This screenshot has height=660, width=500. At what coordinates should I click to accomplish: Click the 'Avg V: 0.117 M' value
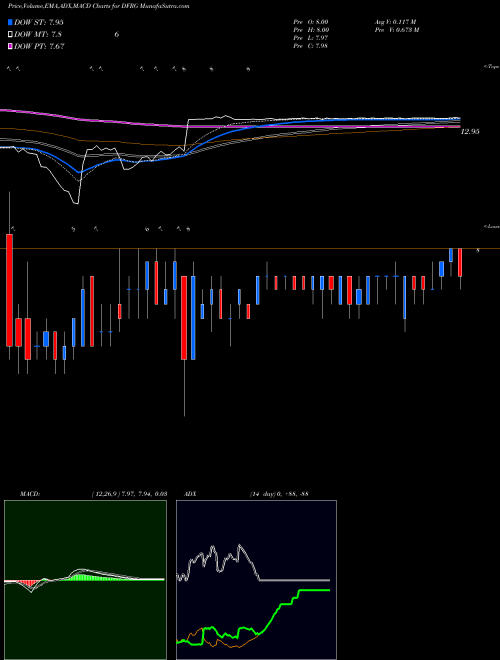tap(395, 22)
